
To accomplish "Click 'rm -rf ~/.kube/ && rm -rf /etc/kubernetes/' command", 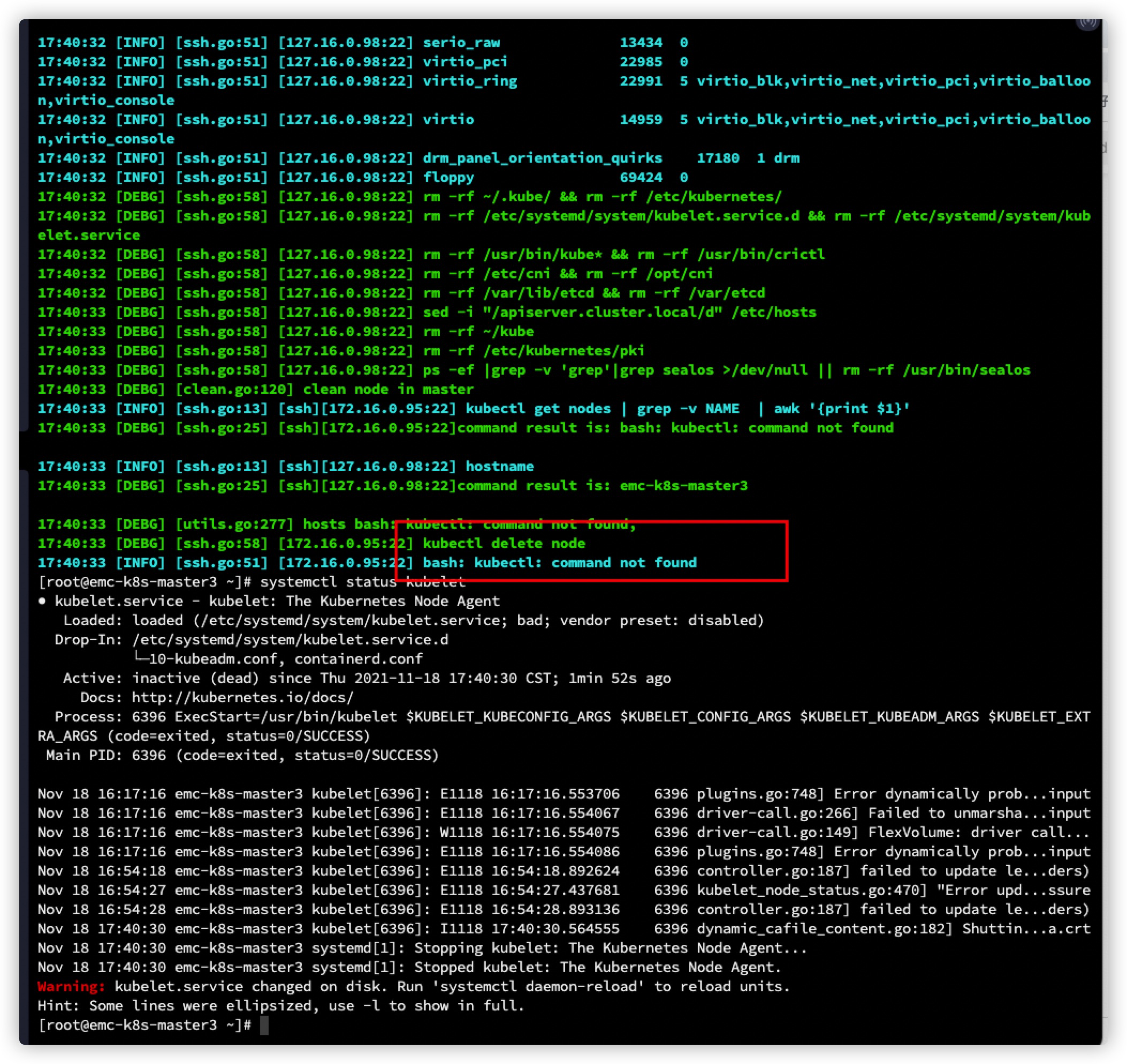I will [x=602, y=197].
